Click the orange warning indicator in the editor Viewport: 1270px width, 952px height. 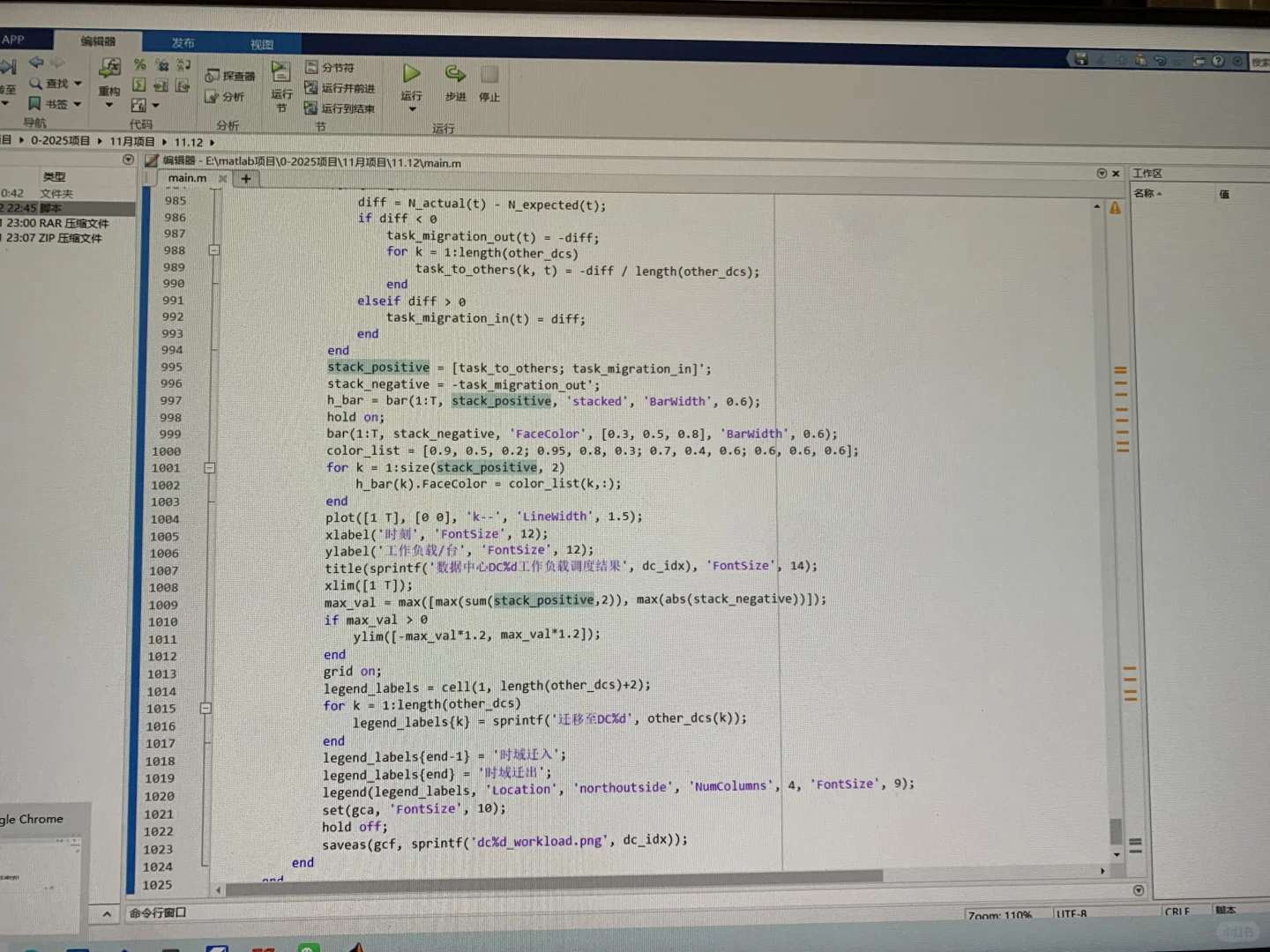[1115, 209]
